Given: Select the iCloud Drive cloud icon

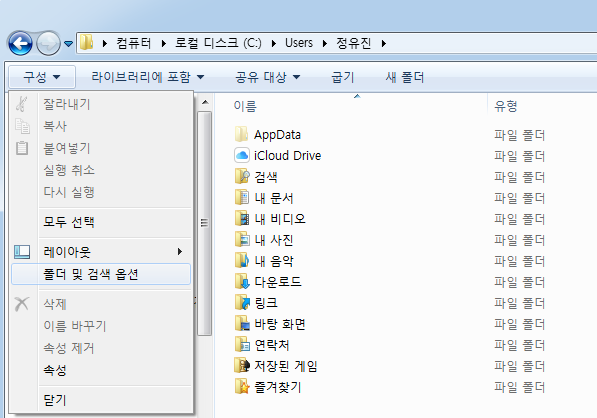Looking at the screenshot, I should point(242,155).
